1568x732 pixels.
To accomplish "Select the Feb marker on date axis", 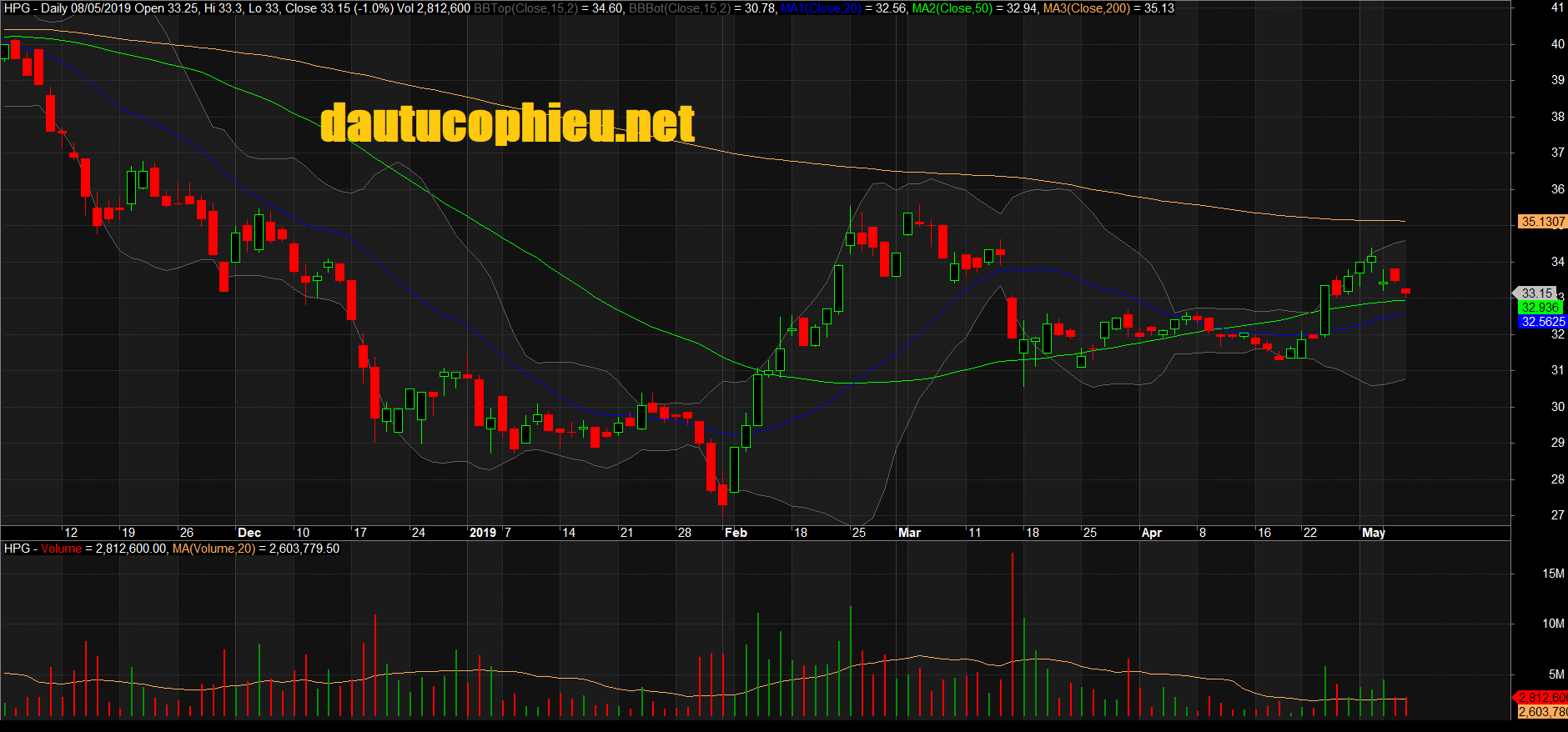I will tap(736, 533).
